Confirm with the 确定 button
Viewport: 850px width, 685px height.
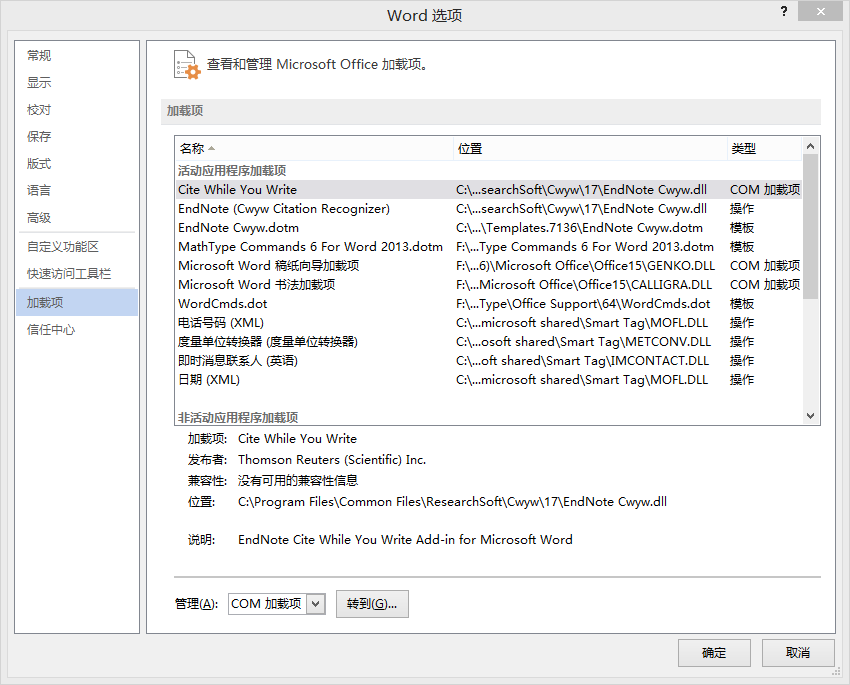coord(714,652)
